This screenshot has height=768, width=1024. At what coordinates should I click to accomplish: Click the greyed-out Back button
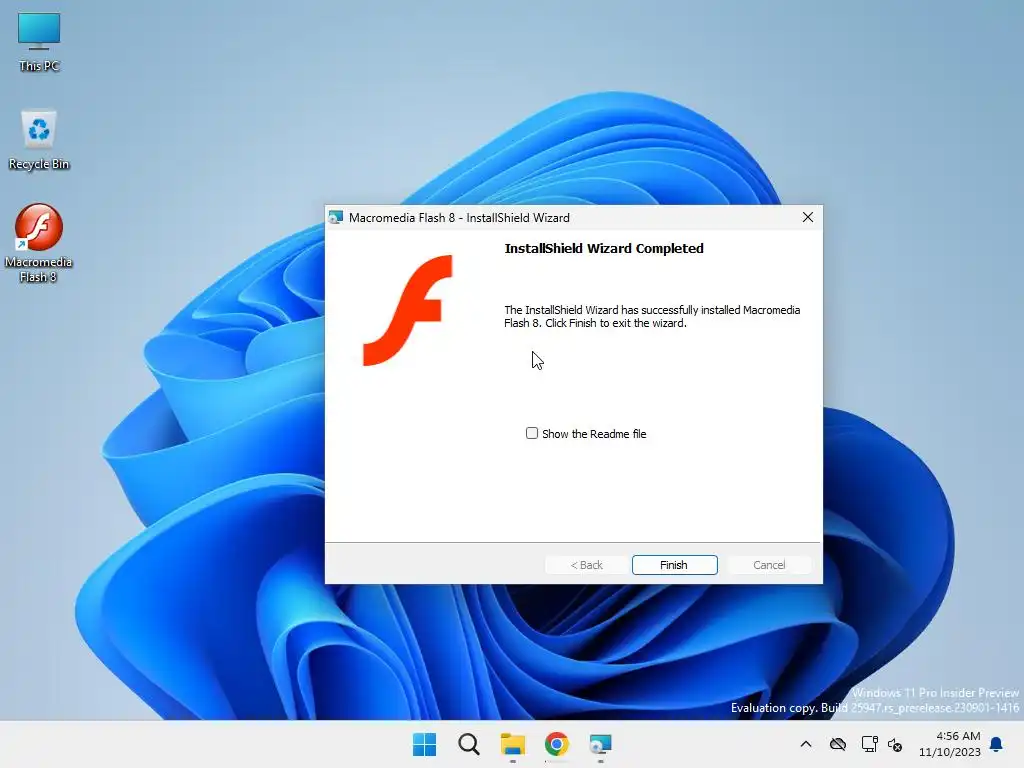click(x=586, y=565)
